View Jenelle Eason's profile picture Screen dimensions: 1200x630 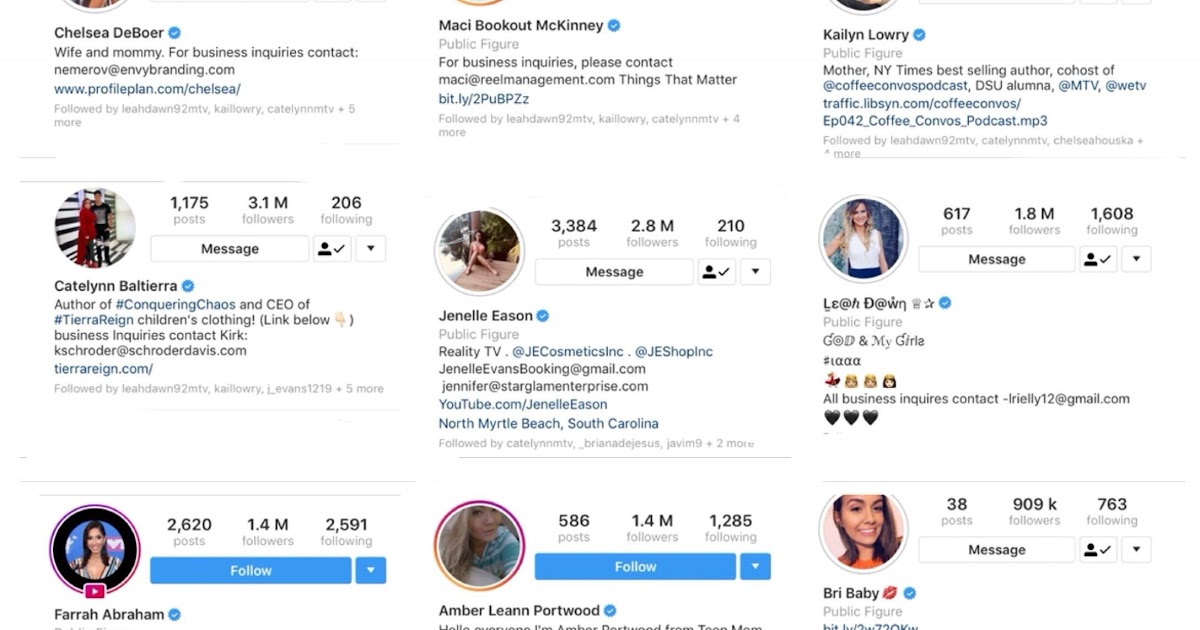(x=479, y=251)
